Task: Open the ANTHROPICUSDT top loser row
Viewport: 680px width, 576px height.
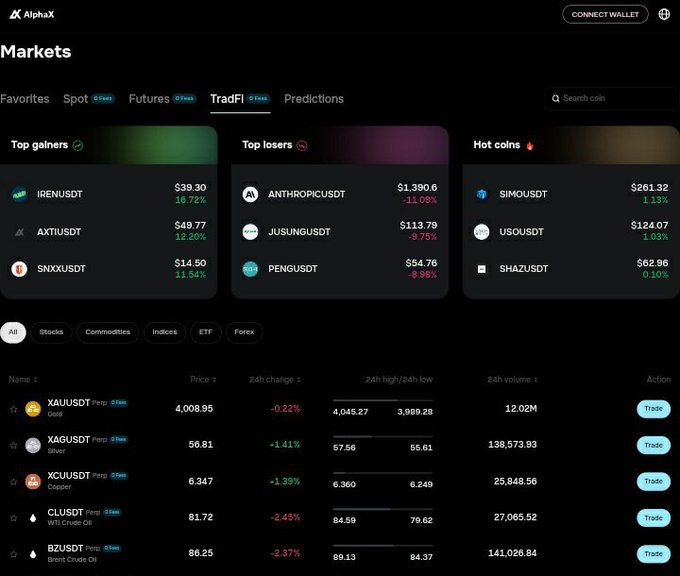Action: click(x=340, y=194)
